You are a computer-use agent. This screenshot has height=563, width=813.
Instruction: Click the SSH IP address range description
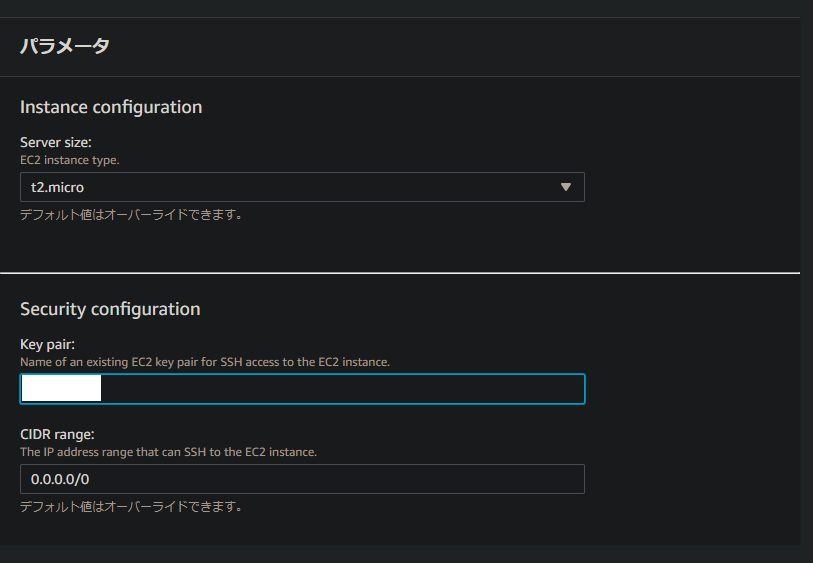168,452
